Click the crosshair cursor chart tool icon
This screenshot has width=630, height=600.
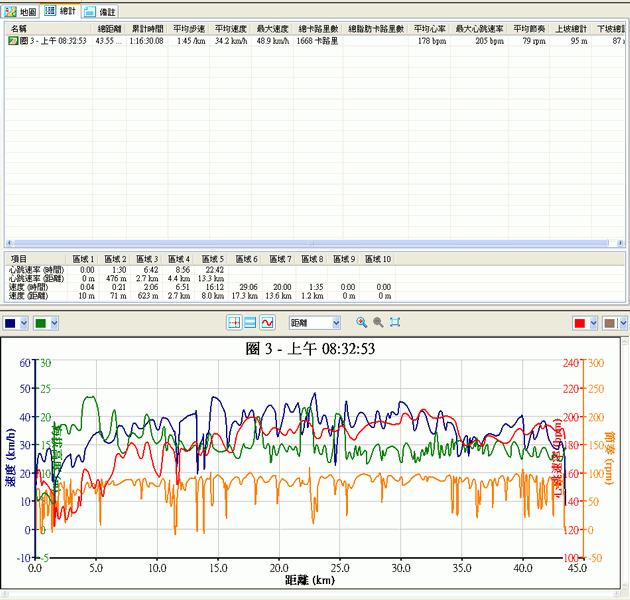pyautogui.click(x=234, y=323)
